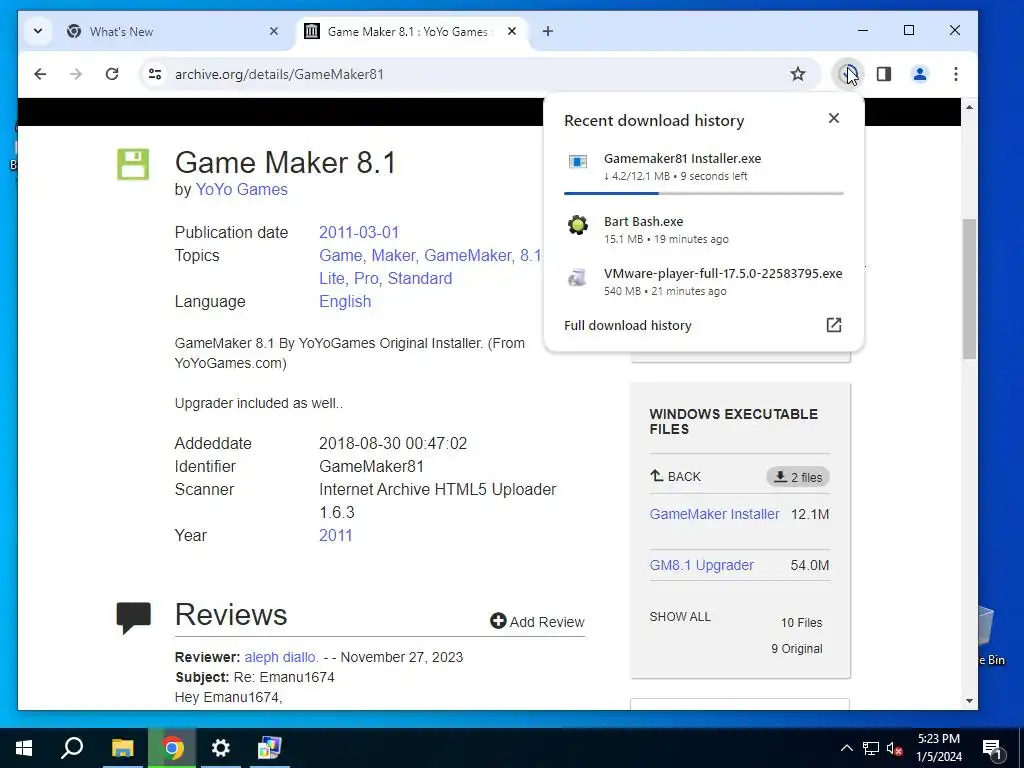Click SHOW ALL files

(x=680, y=616)
